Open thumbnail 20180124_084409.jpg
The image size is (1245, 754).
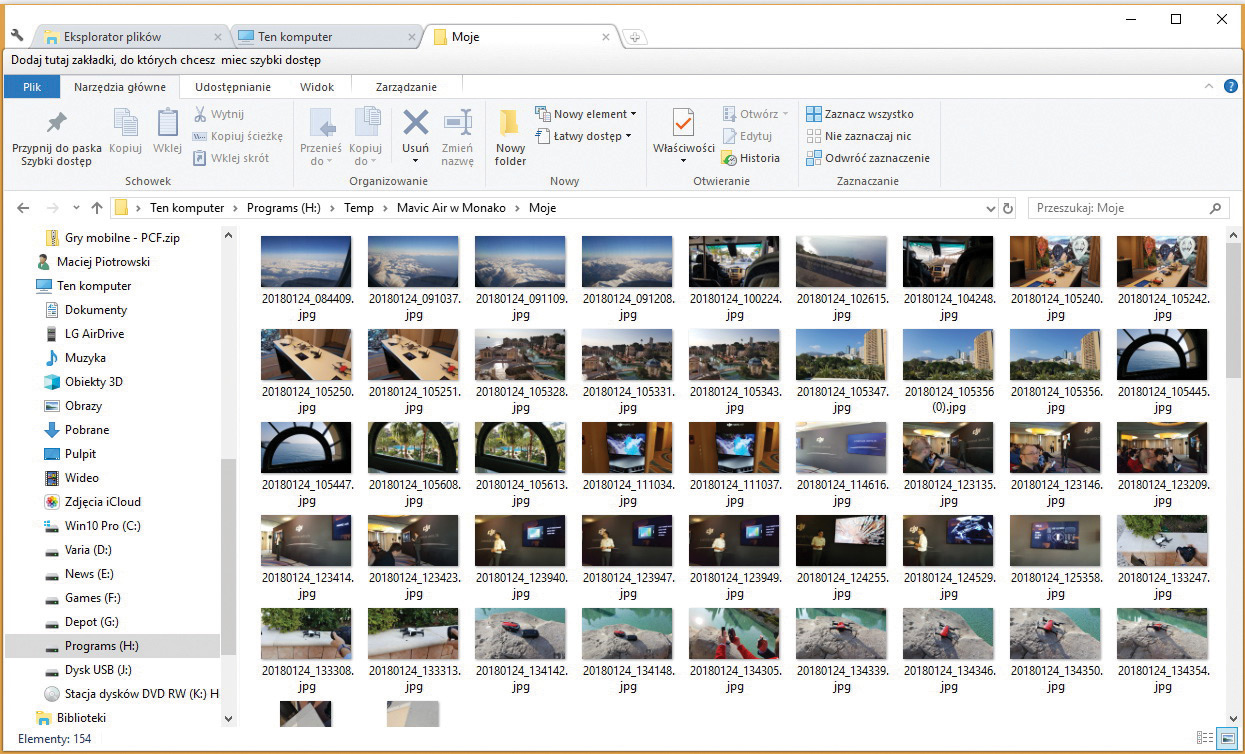tap(306, 262)
